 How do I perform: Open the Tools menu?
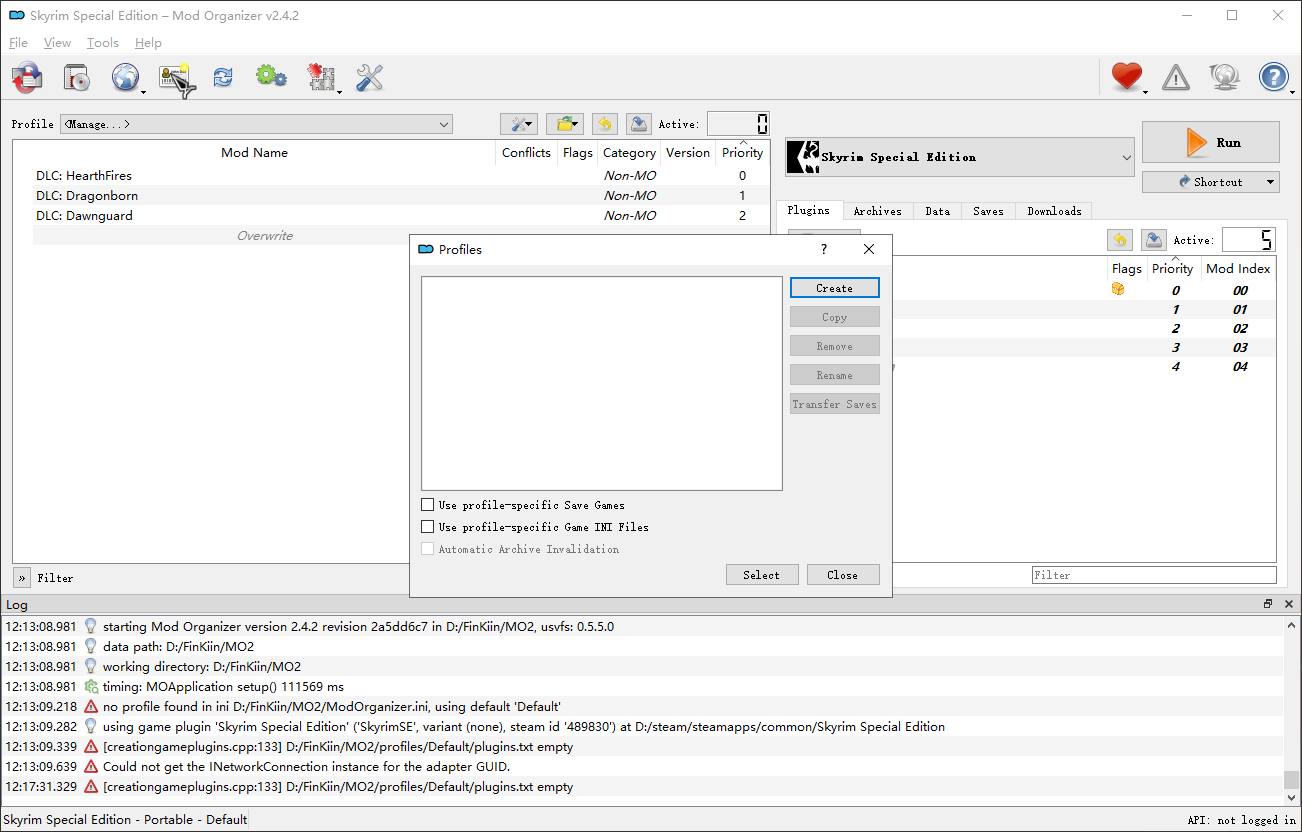102,43
